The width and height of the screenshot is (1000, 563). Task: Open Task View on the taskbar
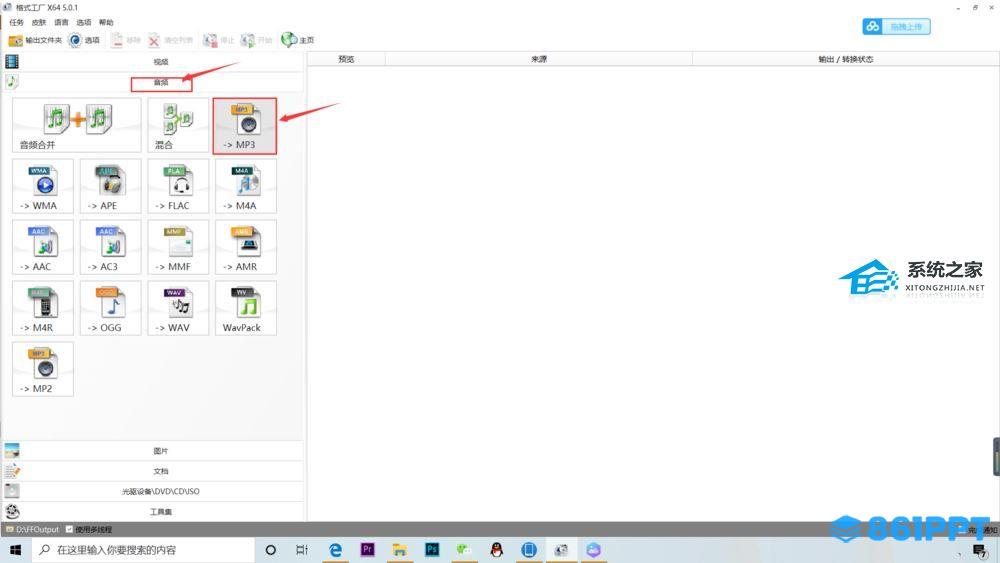click(302, 550)
